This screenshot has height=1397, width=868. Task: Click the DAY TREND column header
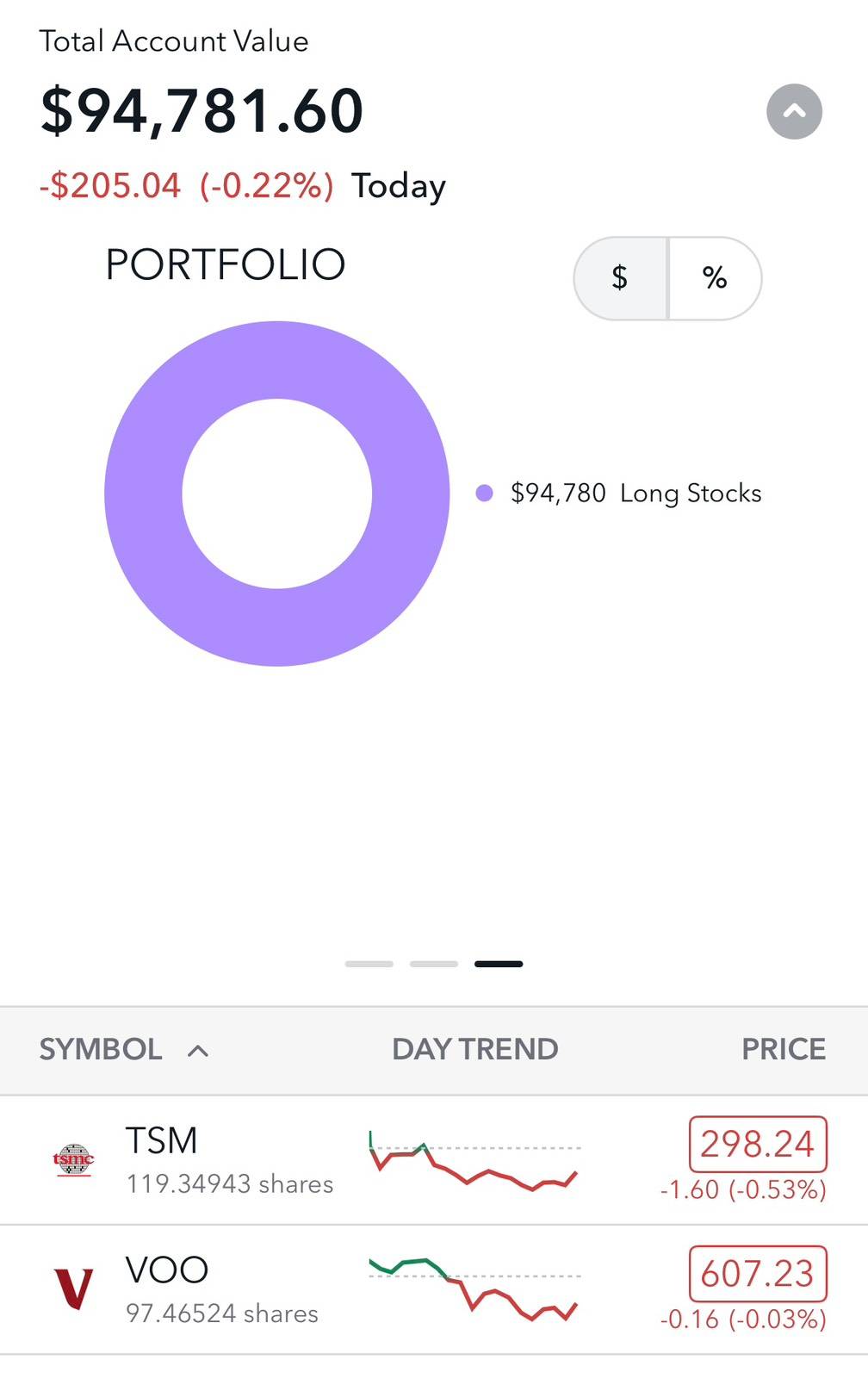pos(474,1049)
